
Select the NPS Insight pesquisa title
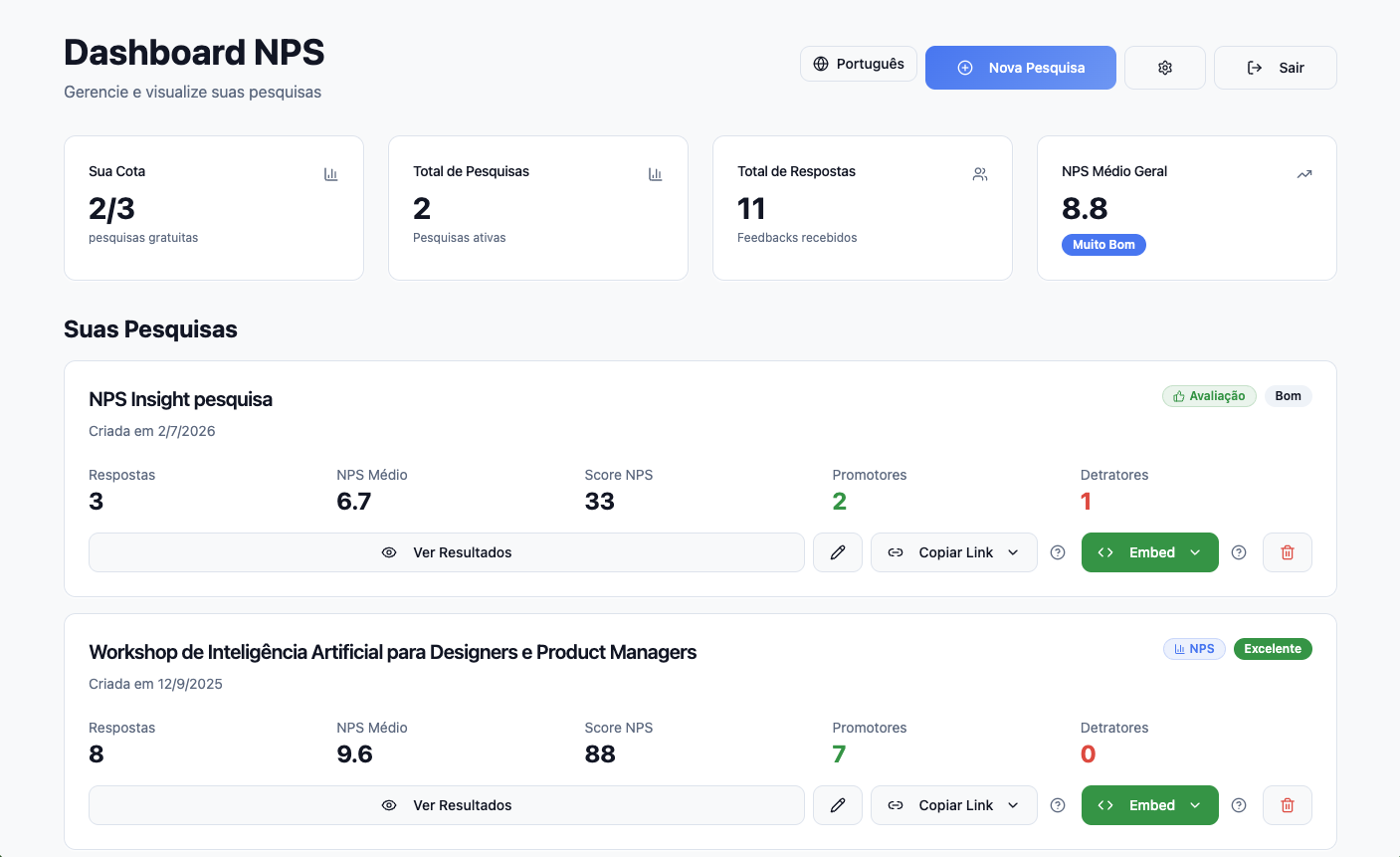pos(180,399)
